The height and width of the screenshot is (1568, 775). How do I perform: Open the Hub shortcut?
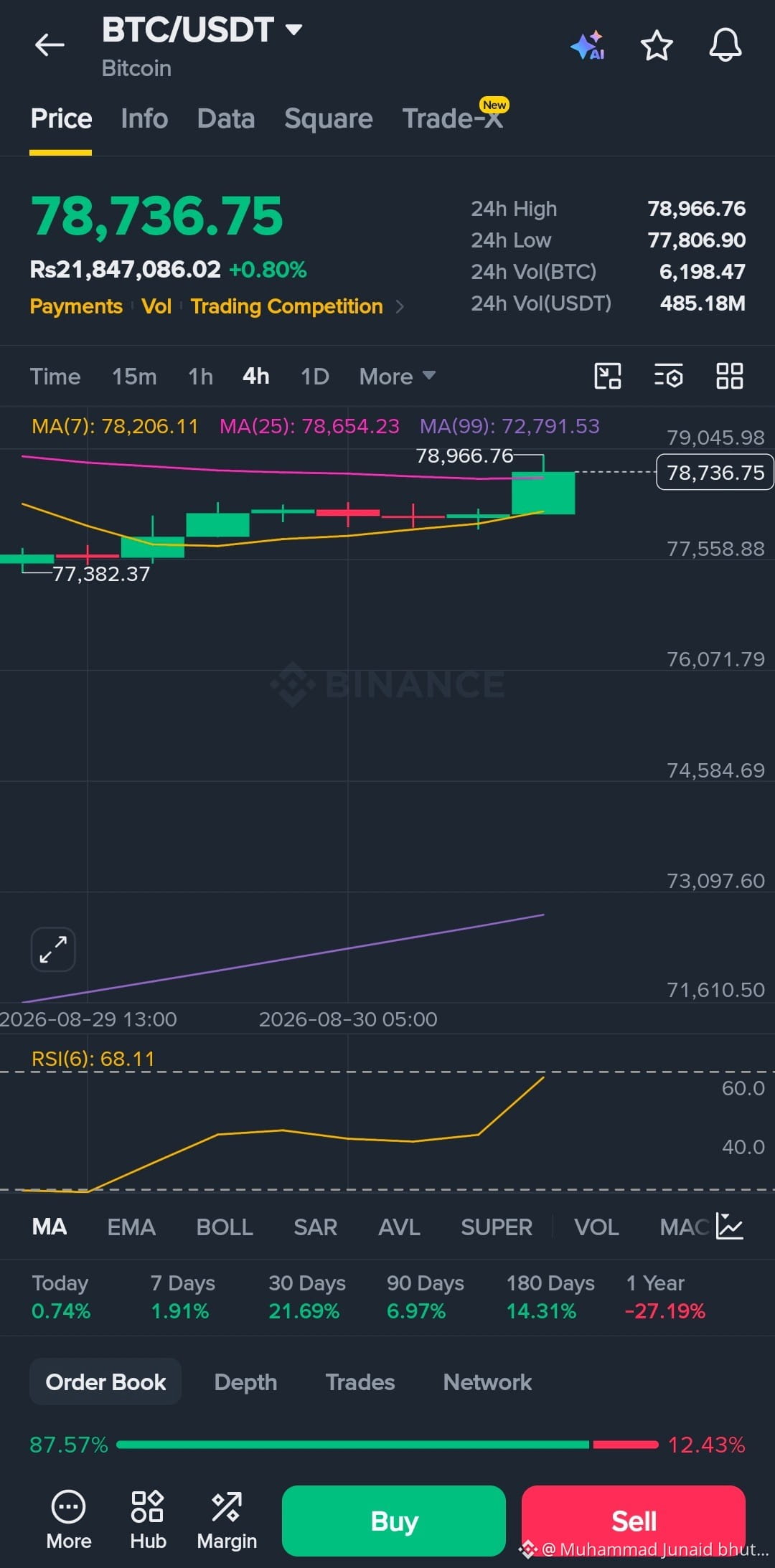[x=148, y=1520]
